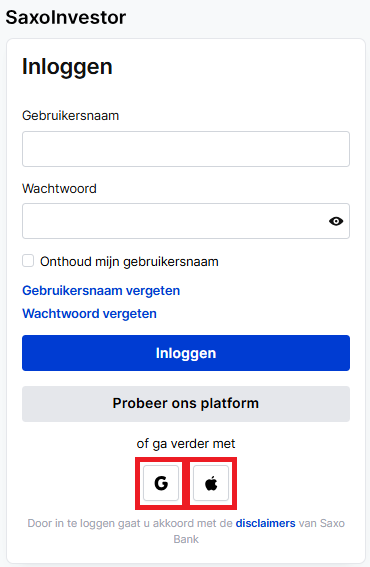Continue with the Apple logo button
370x567 pixels.
point(211,483)
